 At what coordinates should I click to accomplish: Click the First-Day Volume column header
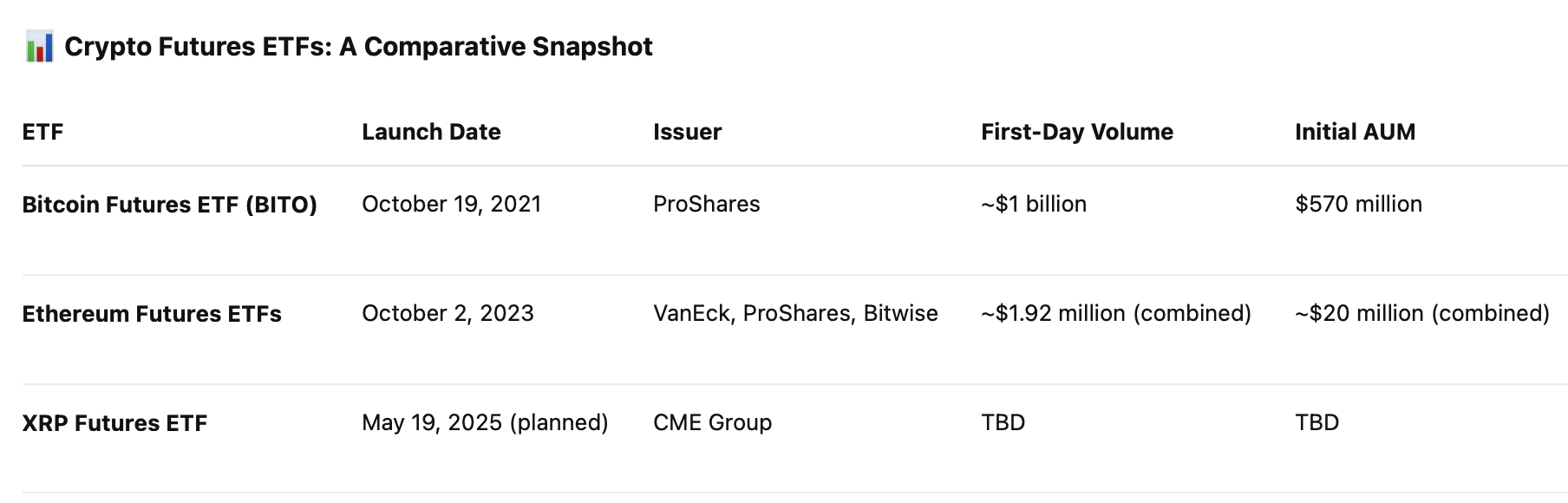tap(1076, 132)
